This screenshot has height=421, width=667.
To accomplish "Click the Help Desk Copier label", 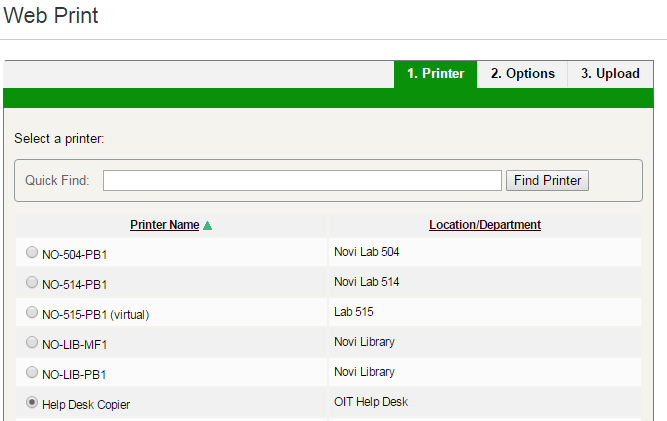I will tap(86, 405).
